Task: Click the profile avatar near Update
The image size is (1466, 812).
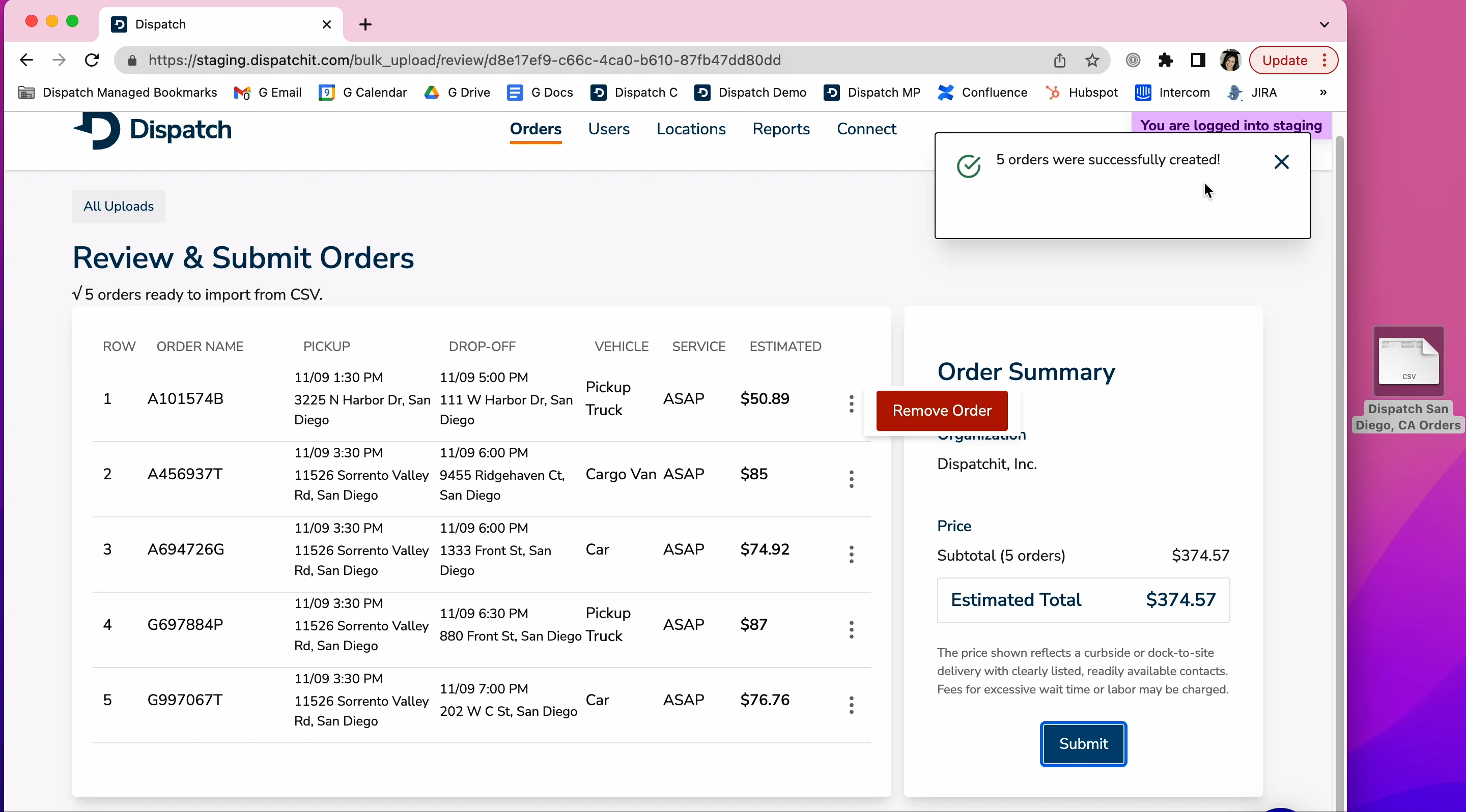Action: point(1230,60)
